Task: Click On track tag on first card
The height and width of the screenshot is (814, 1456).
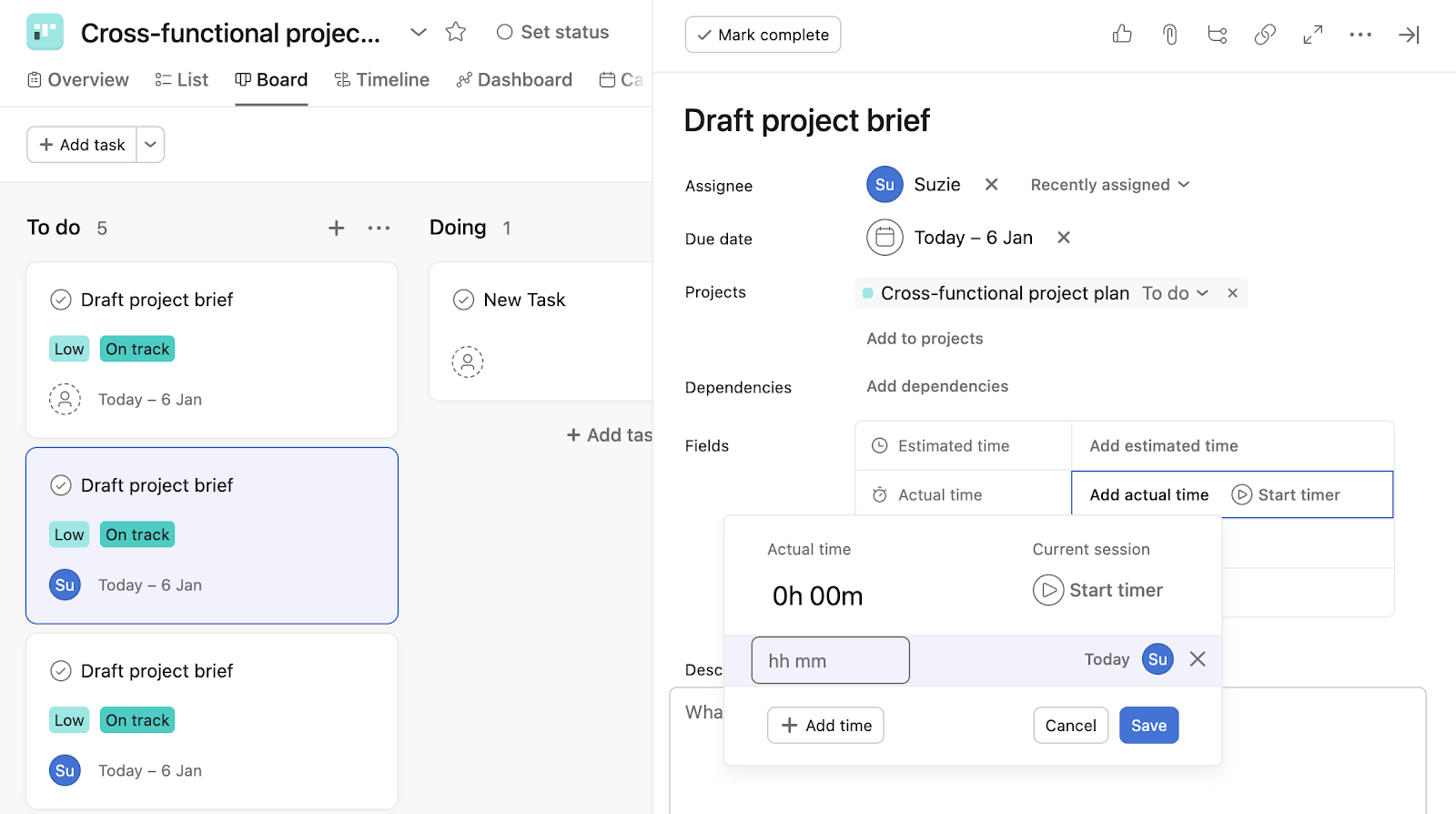Action: pos(137,349)
